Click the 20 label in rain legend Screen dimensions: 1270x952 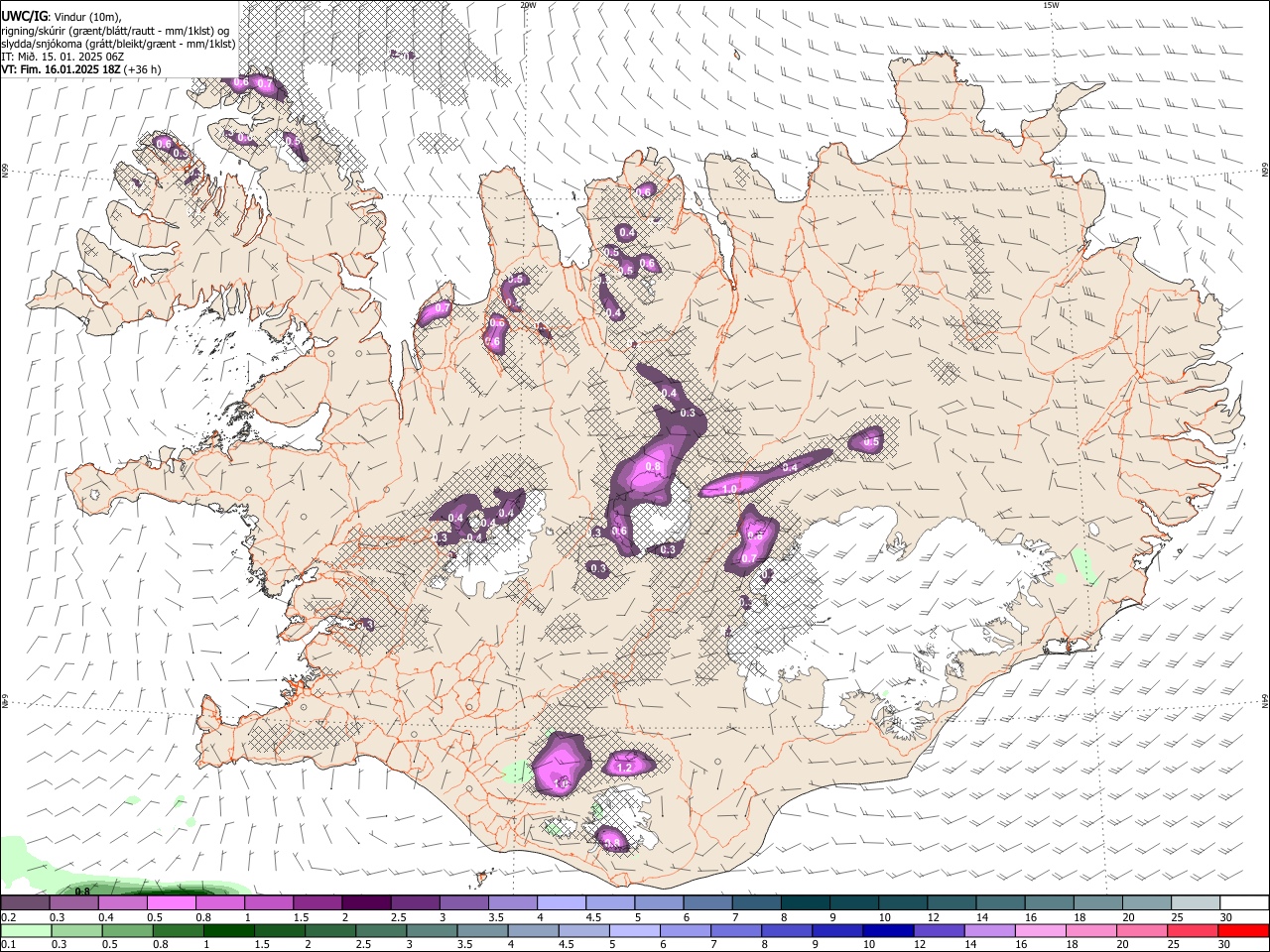point(1124,946)
